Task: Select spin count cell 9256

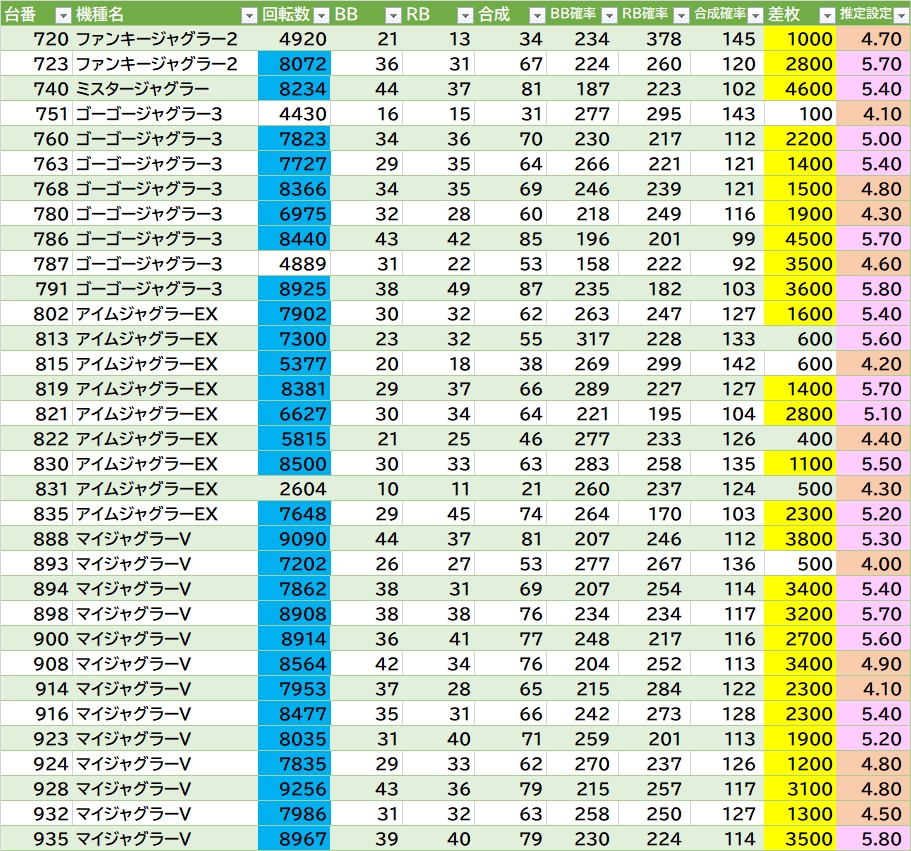Action: (295, 788)
